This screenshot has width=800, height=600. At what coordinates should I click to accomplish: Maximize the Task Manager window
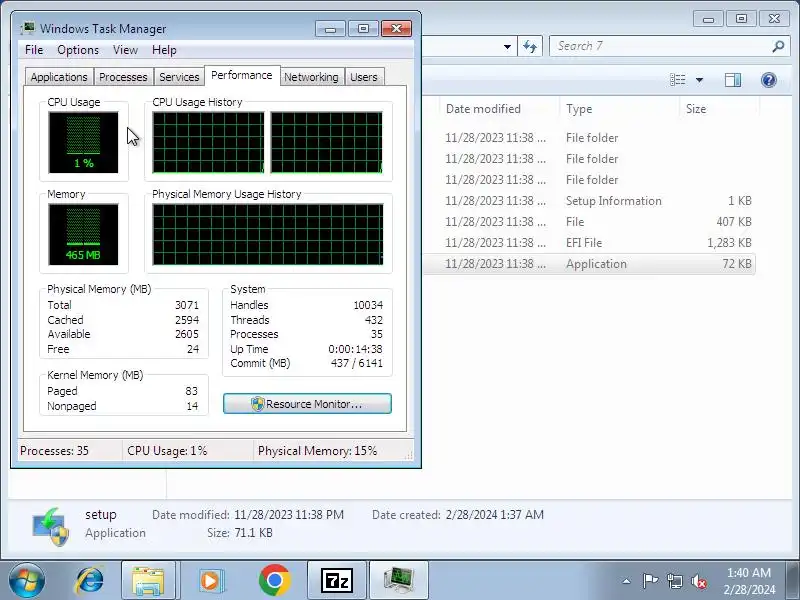(363, 29)
